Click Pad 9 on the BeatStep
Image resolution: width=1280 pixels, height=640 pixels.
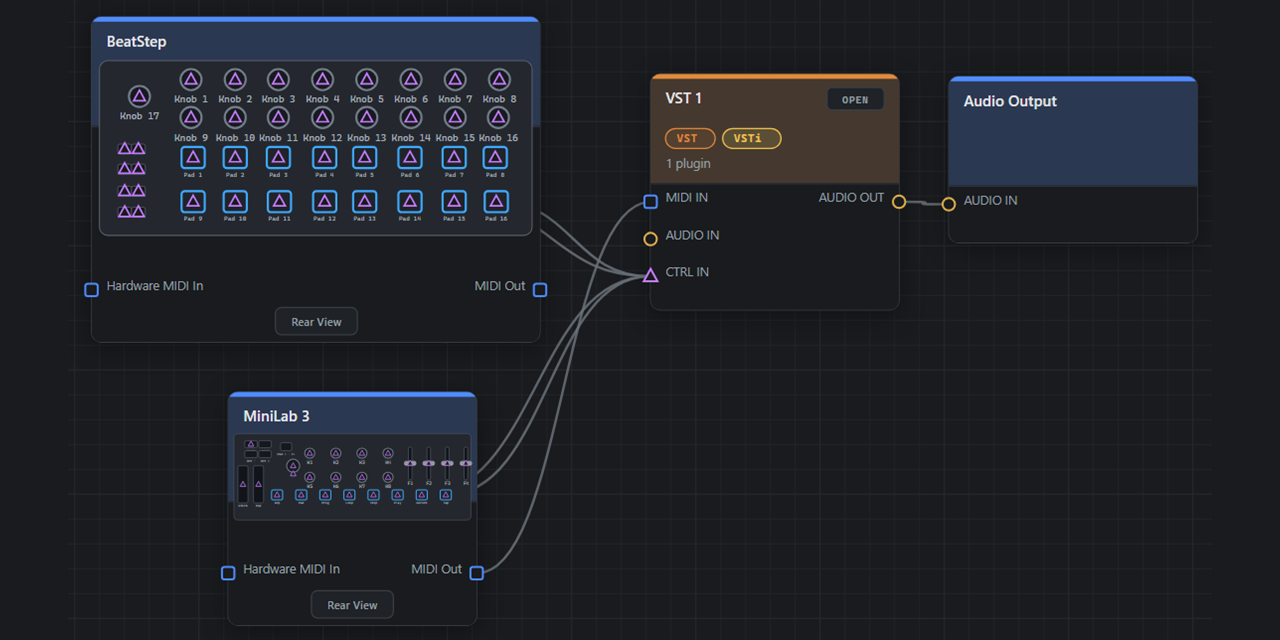[193, 202]
